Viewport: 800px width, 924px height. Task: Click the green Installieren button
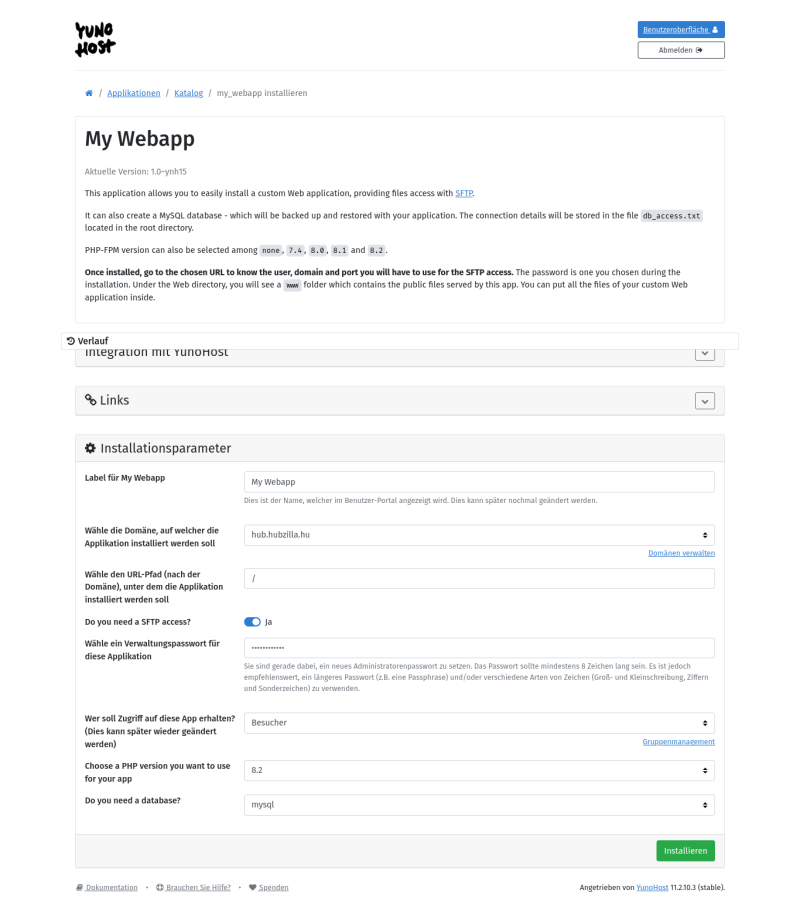tap(685, 851)
